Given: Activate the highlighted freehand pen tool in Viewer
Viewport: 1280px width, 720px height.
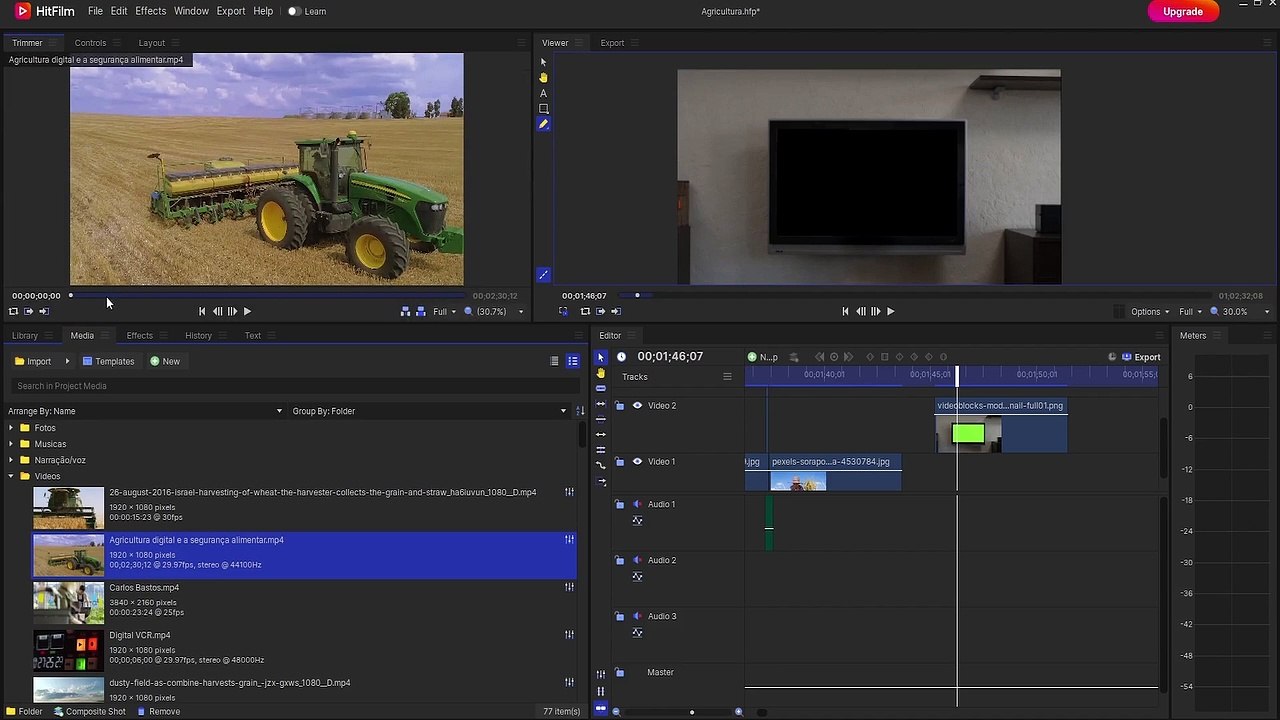Looking at the screenshot, I should point(543,124).
